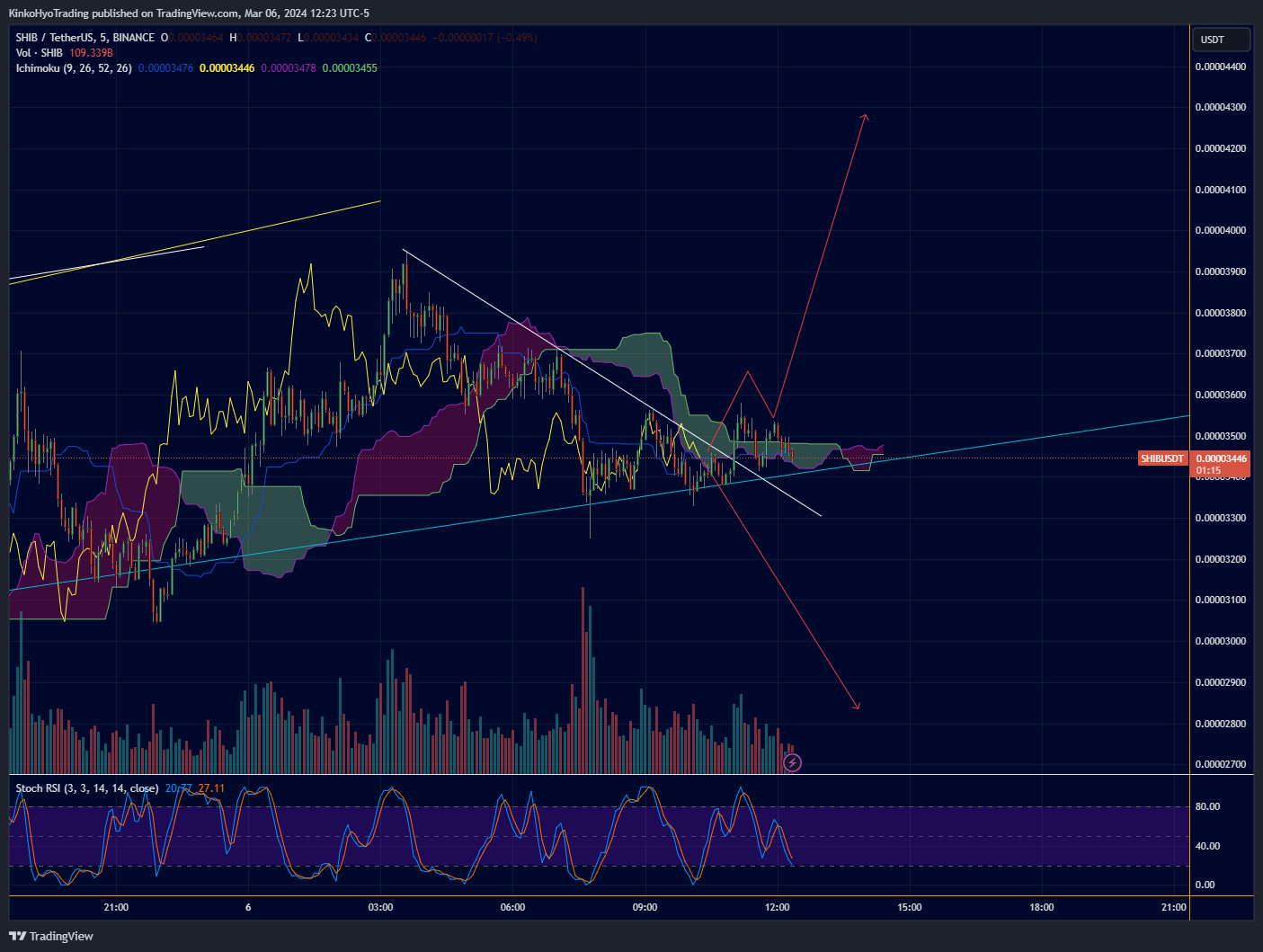Click the 15:00 time axis label
1263x952 pixels.
point(909,907)
